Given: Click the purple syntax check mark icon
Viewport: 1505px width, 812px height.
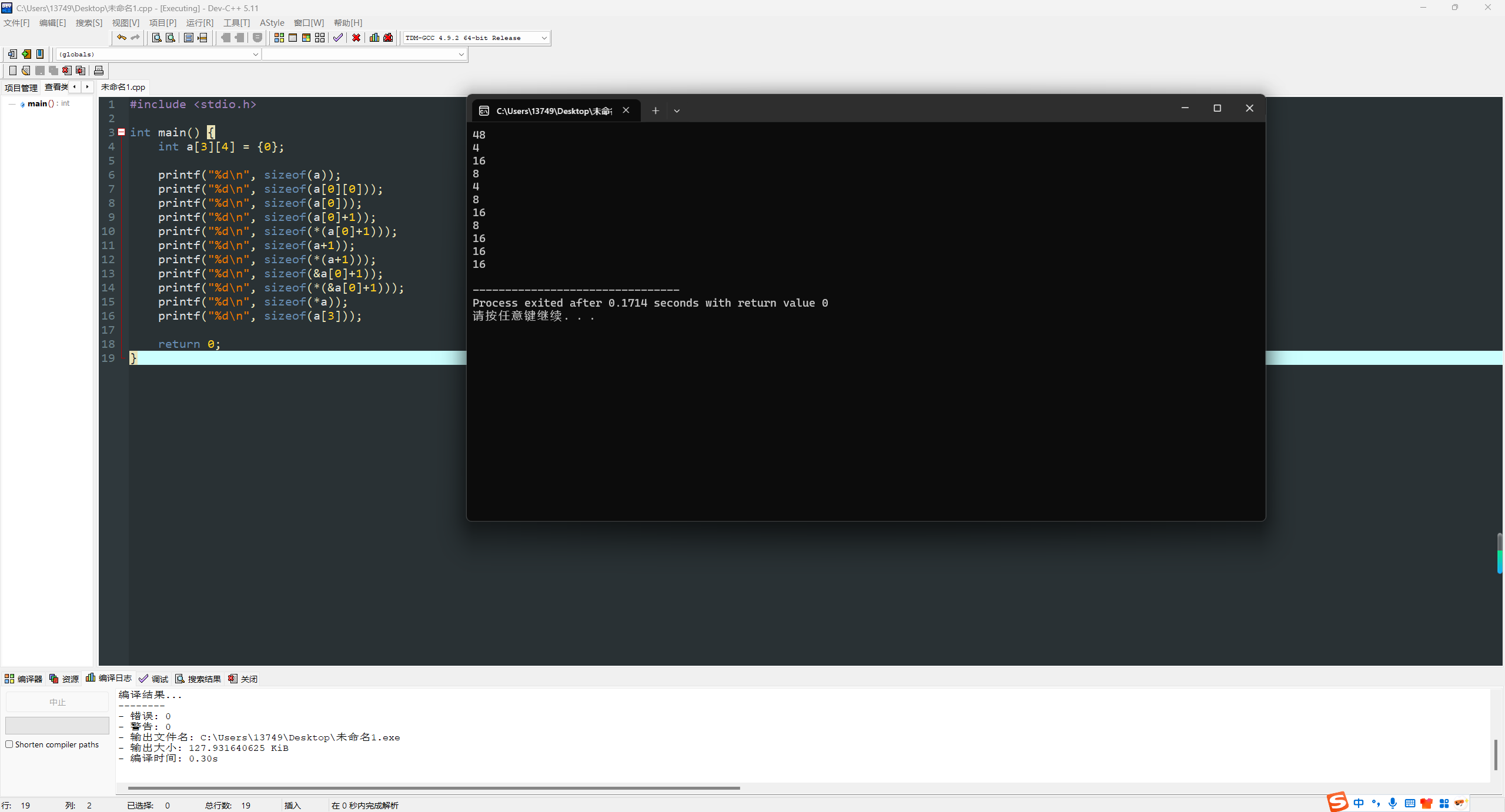Looking at the screenshot, I should (337, 38).
